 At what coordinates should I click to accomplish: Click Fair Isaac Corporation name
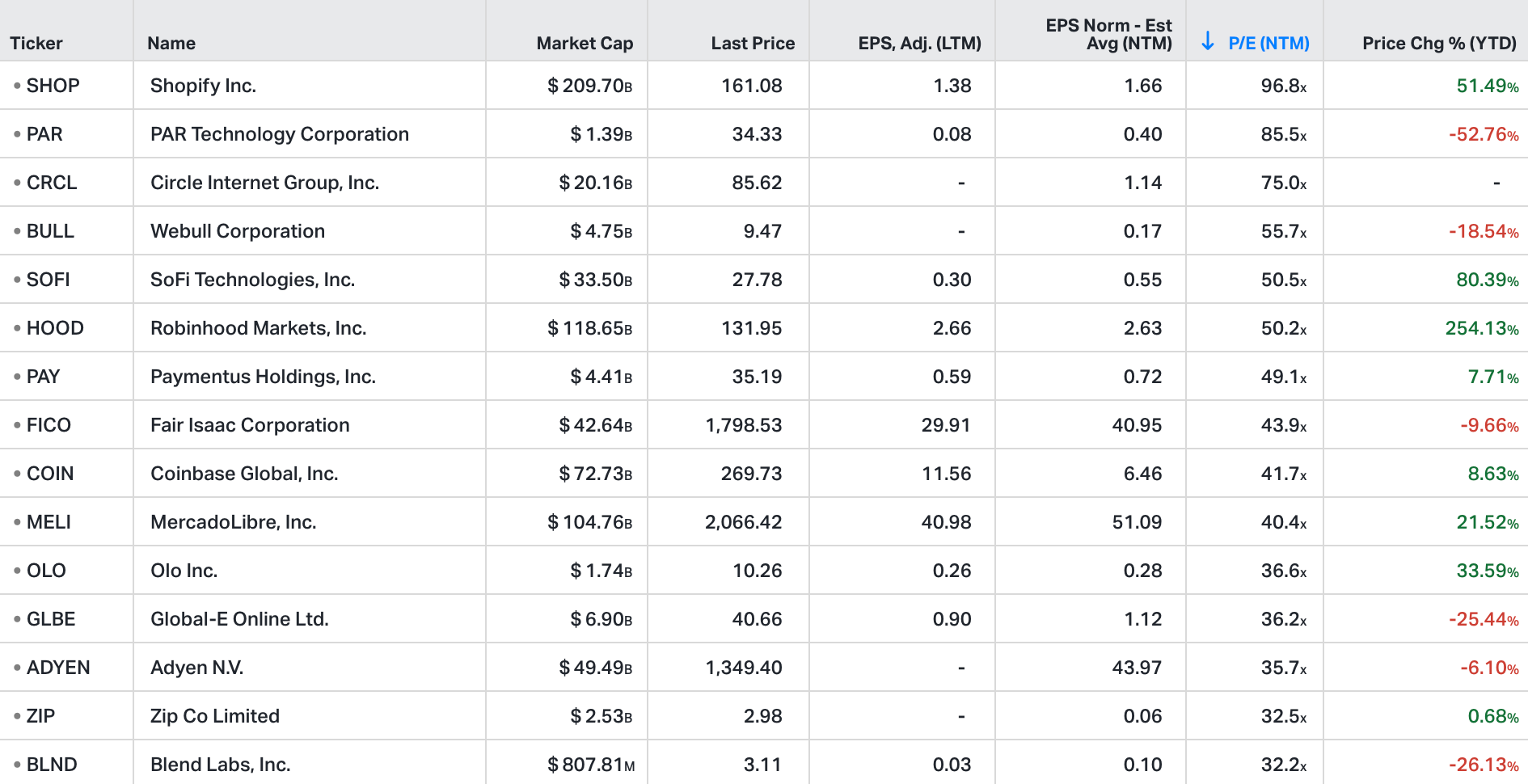250,425
